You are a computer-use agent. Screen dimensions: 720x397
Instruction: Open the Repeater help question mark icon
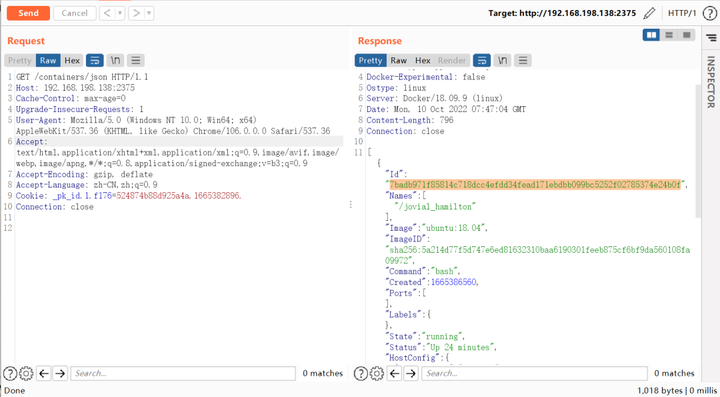(709, 13)
